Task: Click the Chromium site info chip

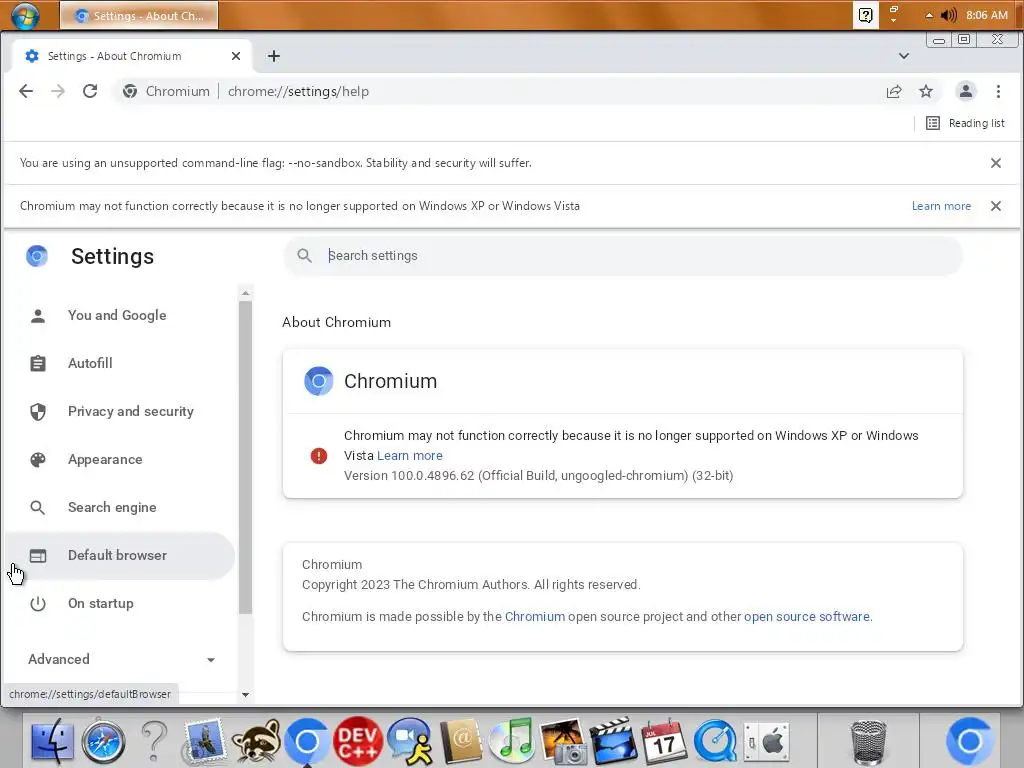Action: 167,91
